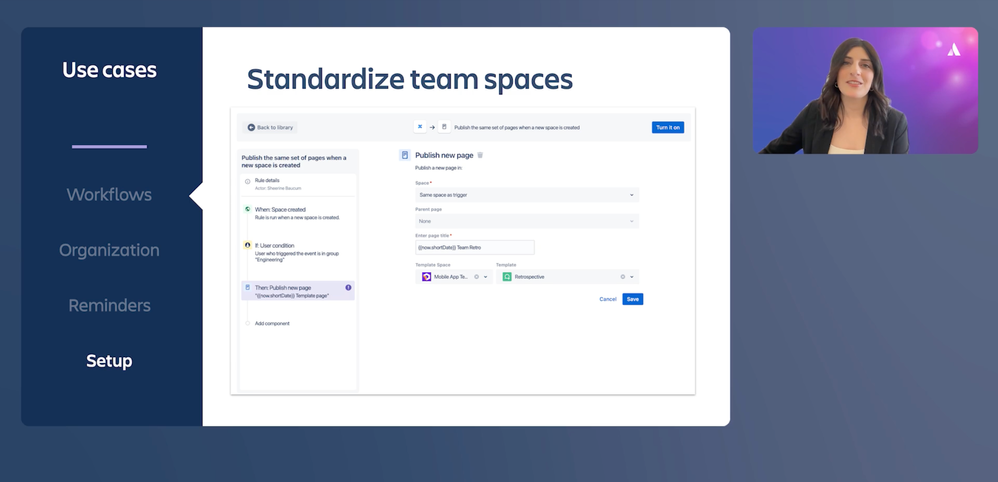Click the Use cases heading
This screenshot has width=998, height=482.
tap(109, 70)
